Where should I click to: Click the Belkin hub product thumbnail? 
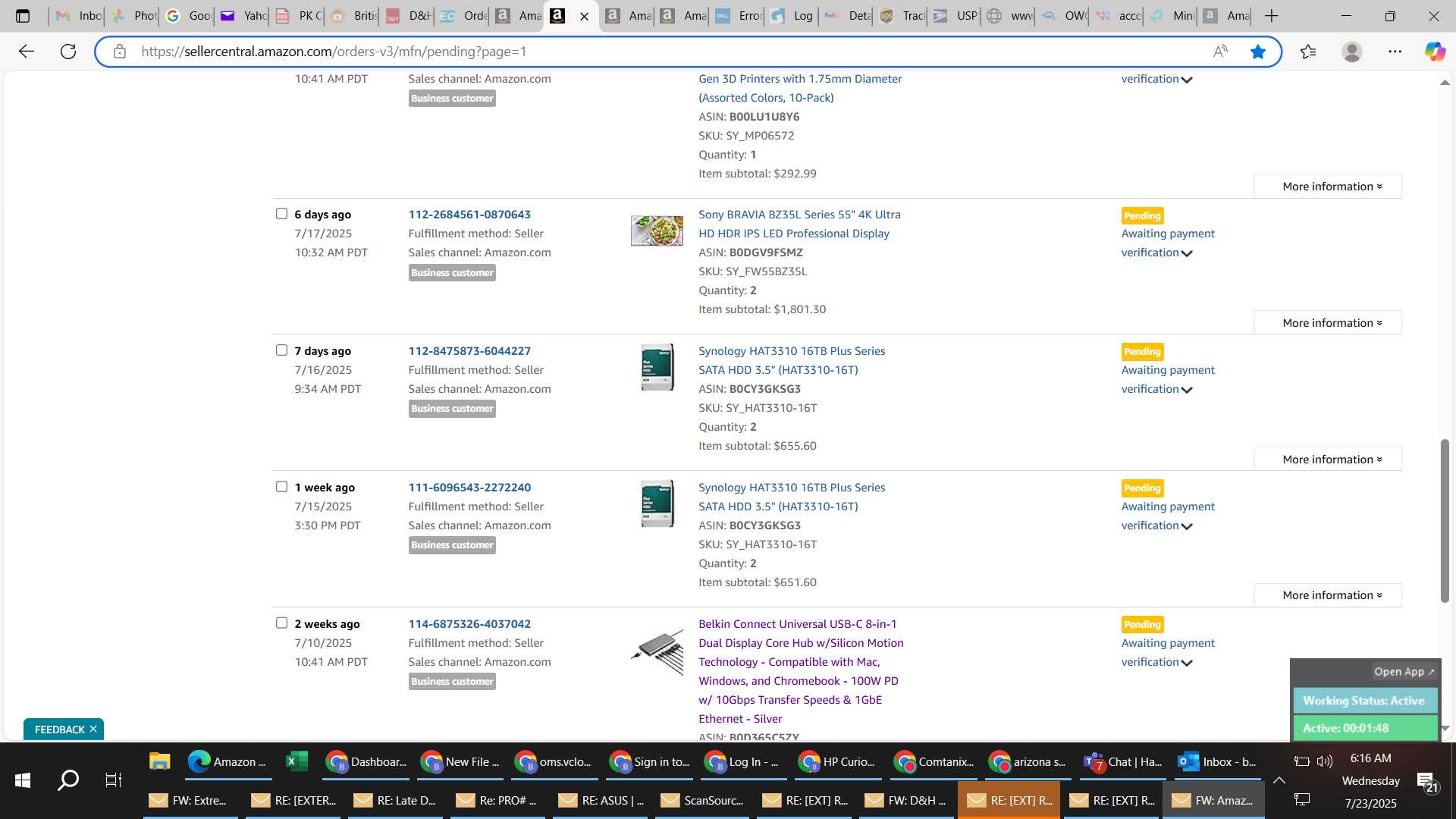(657, 652)
